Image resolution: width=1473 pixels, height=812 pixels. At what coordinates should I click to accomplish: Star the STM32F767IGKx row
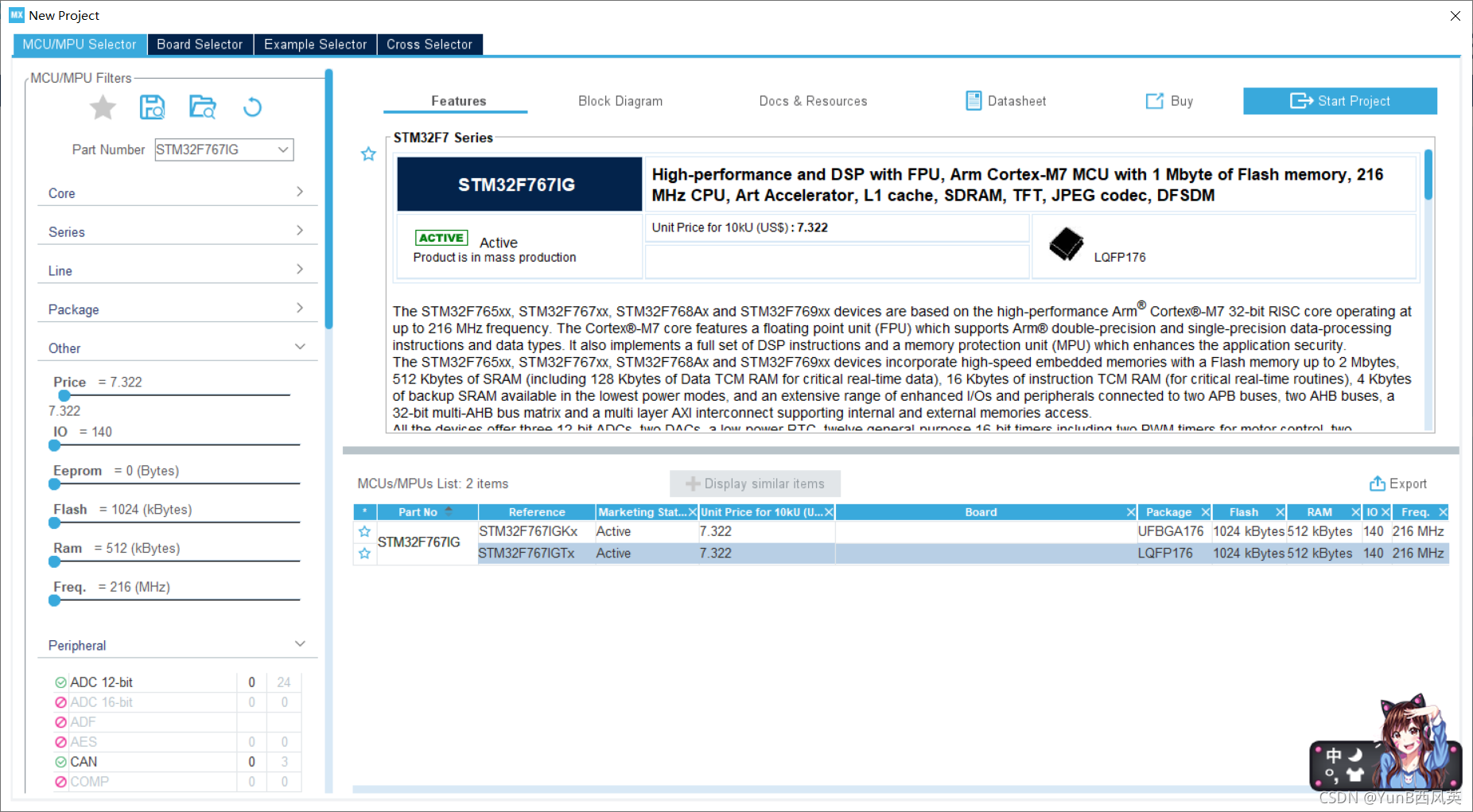365,531
